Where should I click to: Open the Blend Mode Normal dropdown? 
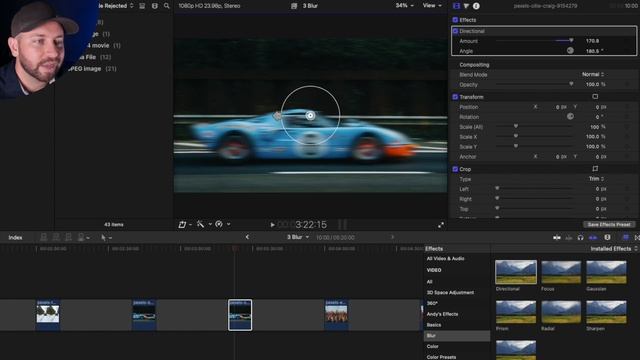[593, 74]
